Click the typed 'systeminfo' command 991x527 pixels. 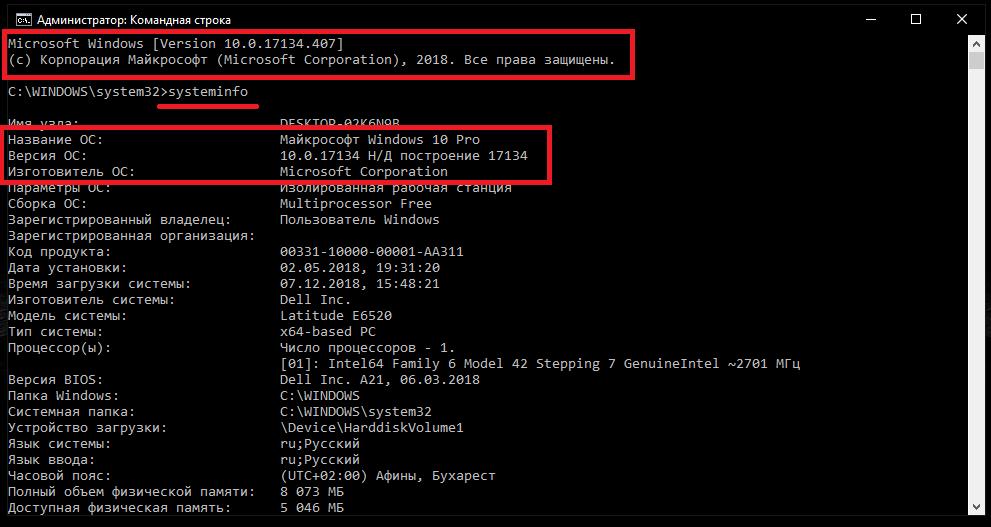pos(207,92)
